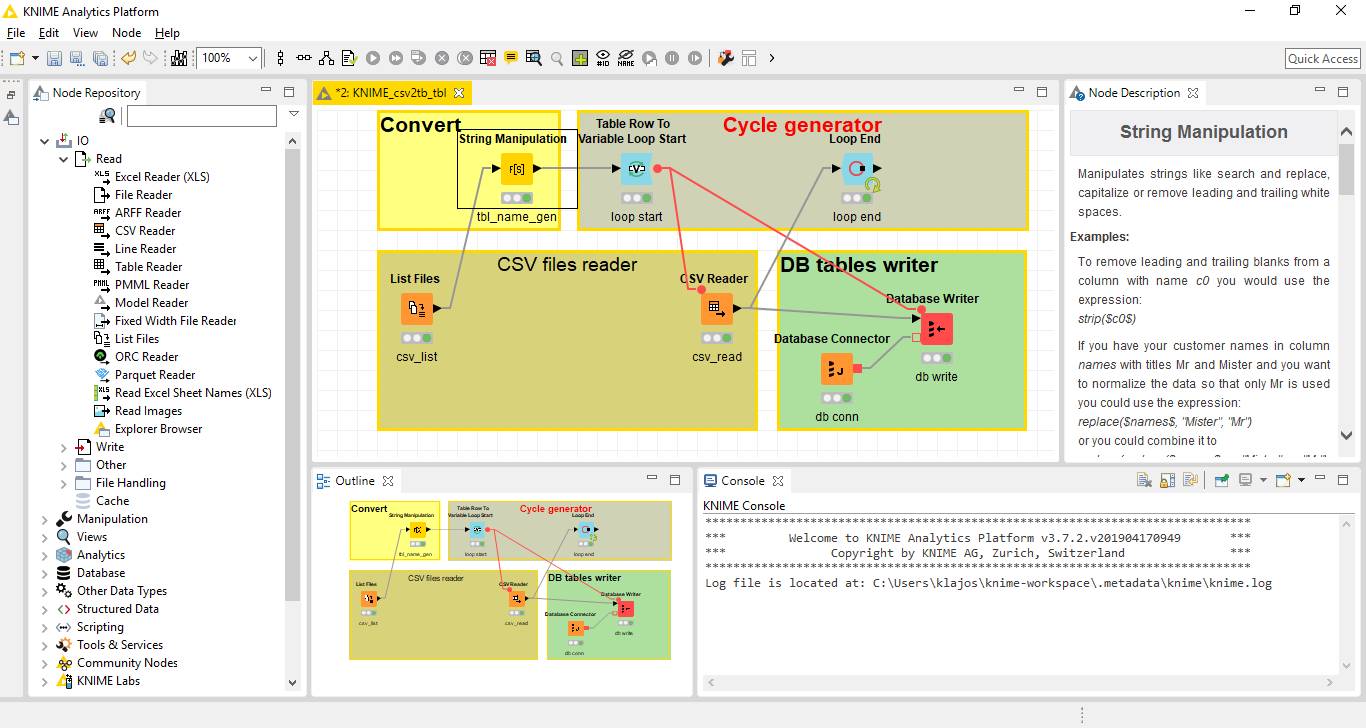Viewport: 1366px width, 728px height.
Task: Undo the last workflow edit
Action: (x=128, y=58)
